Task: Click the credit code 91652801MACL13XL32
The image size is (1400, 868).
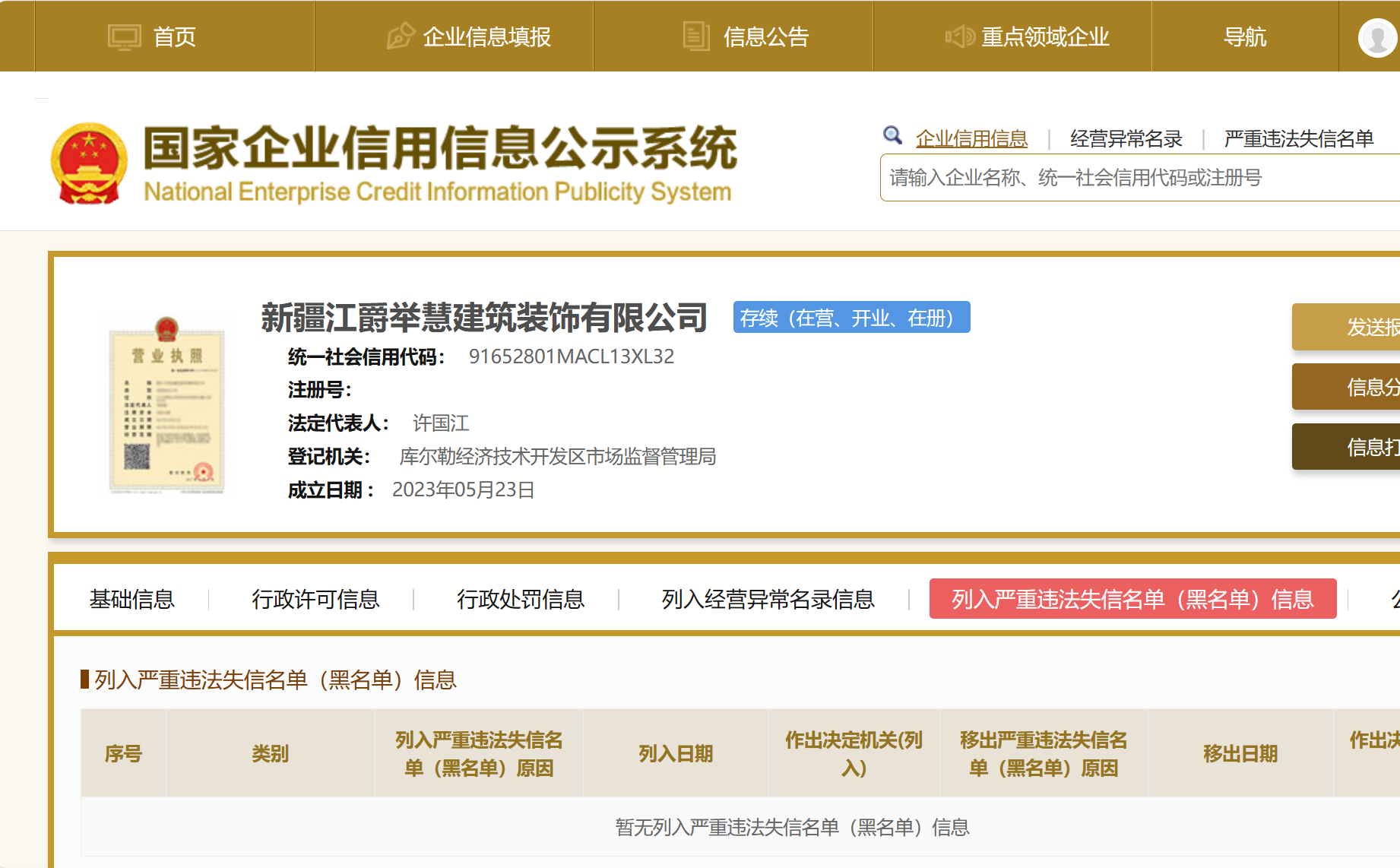Action: [572, 356]
